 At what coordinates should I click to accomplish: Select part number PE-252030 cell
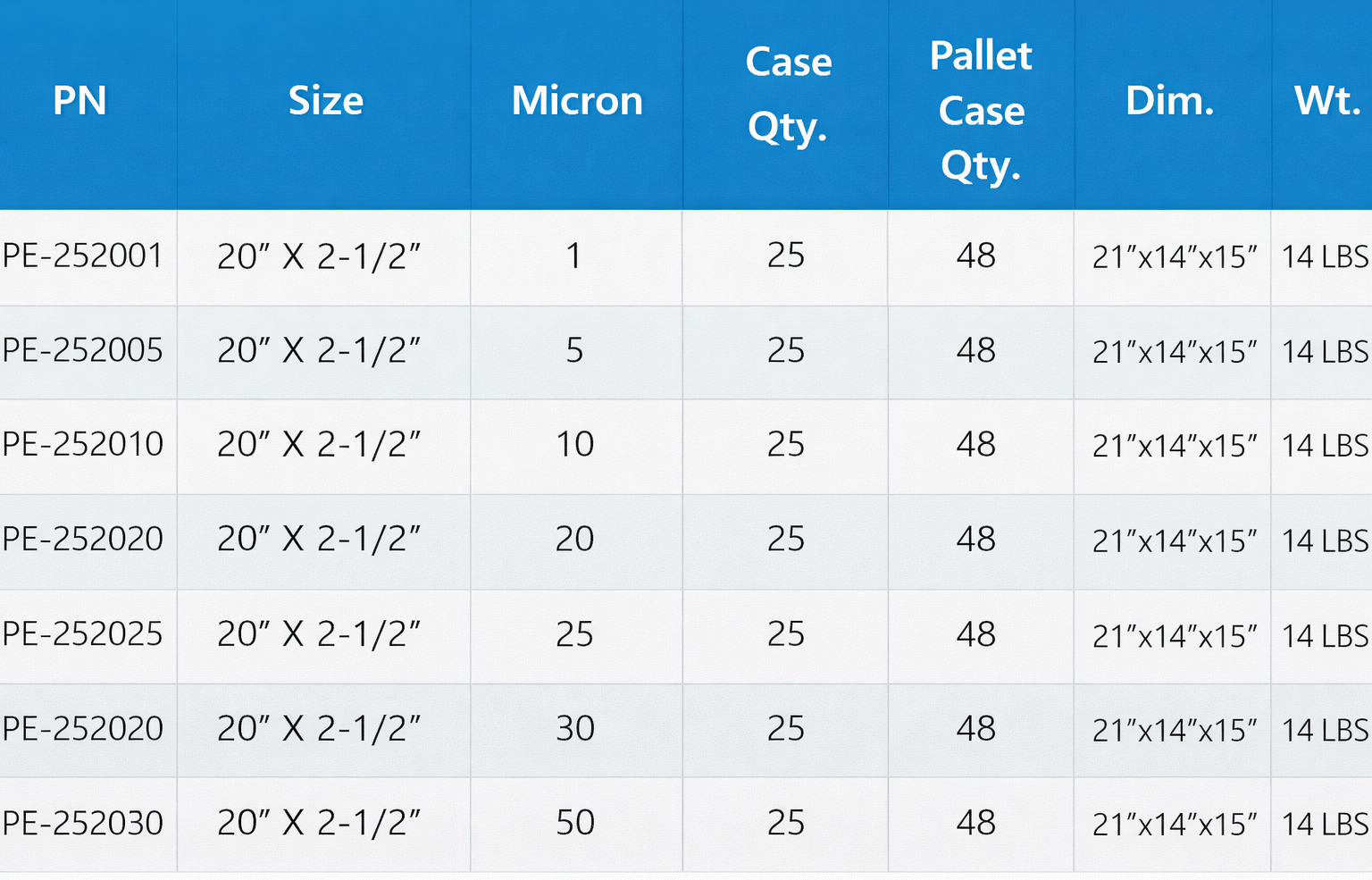83,823
